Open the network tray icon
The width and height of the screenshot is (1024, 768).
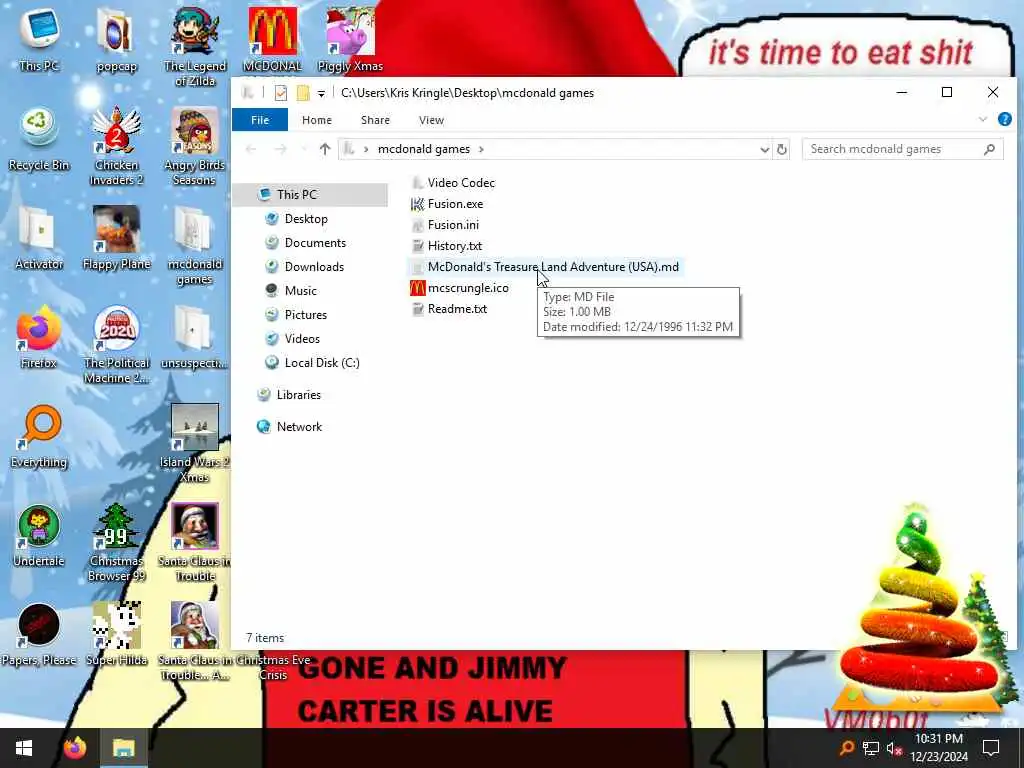[x=871, y=748]
